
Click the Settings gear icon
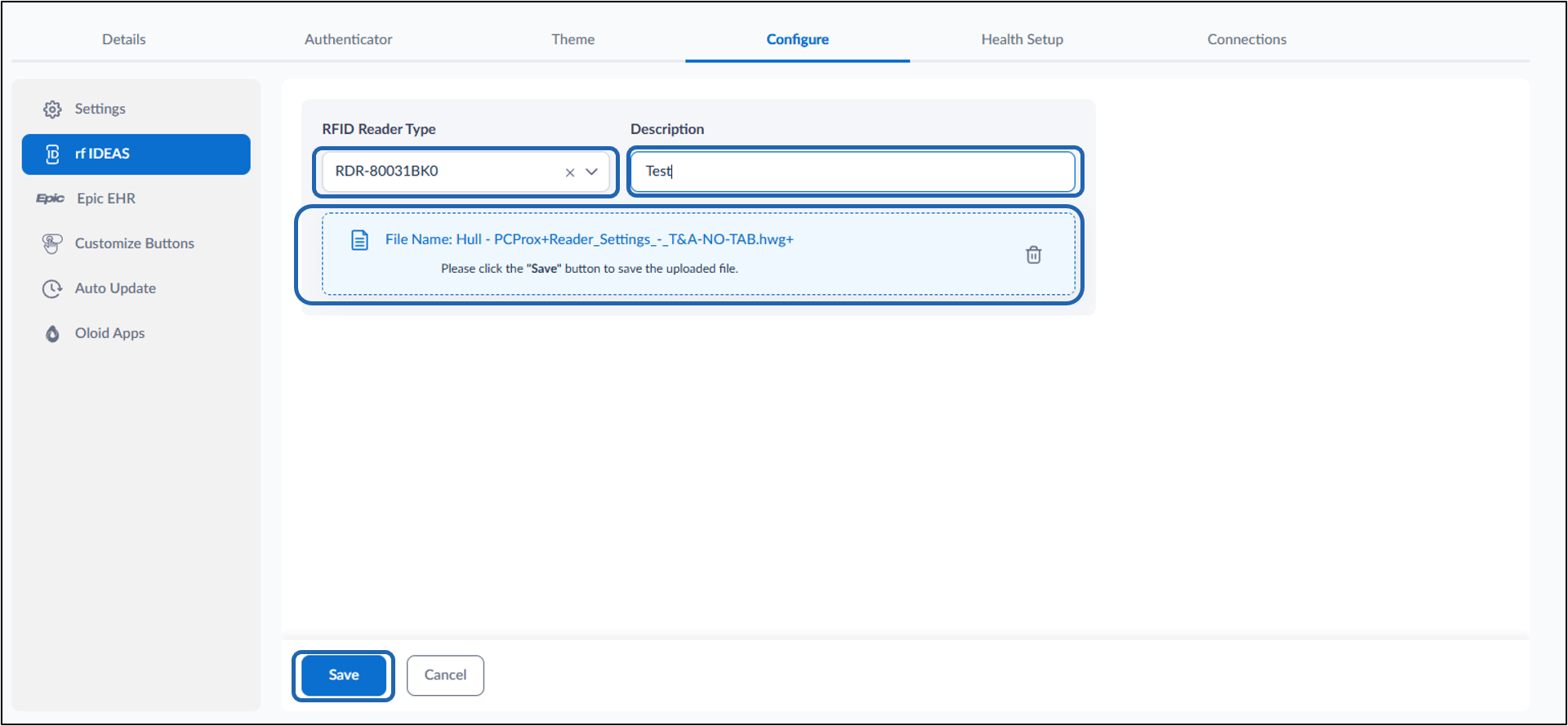[x=52, y=109]
